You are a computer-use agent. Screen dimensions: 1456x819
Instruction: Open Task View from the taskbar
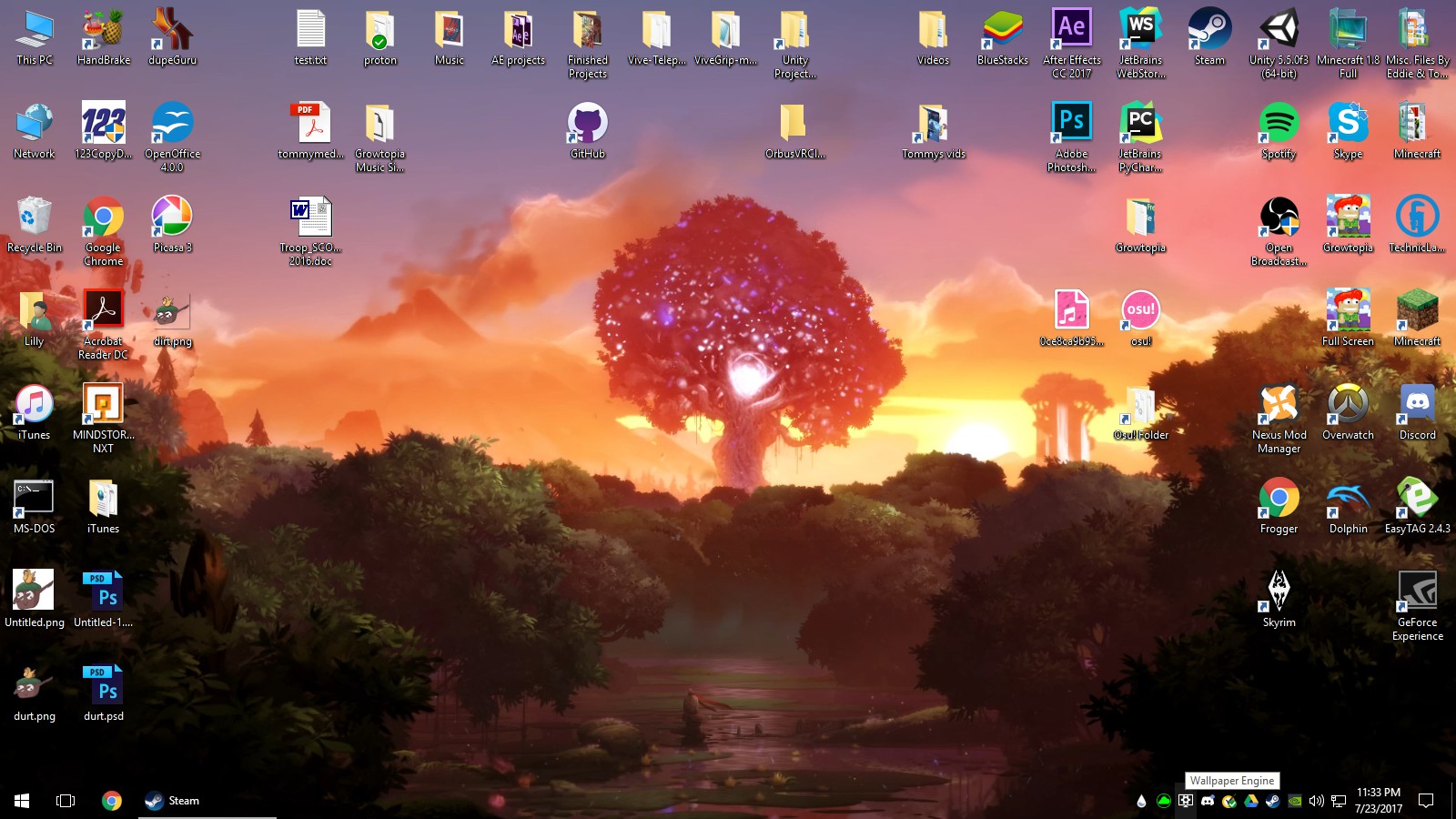pyautogui.click(x=66, y=801)
